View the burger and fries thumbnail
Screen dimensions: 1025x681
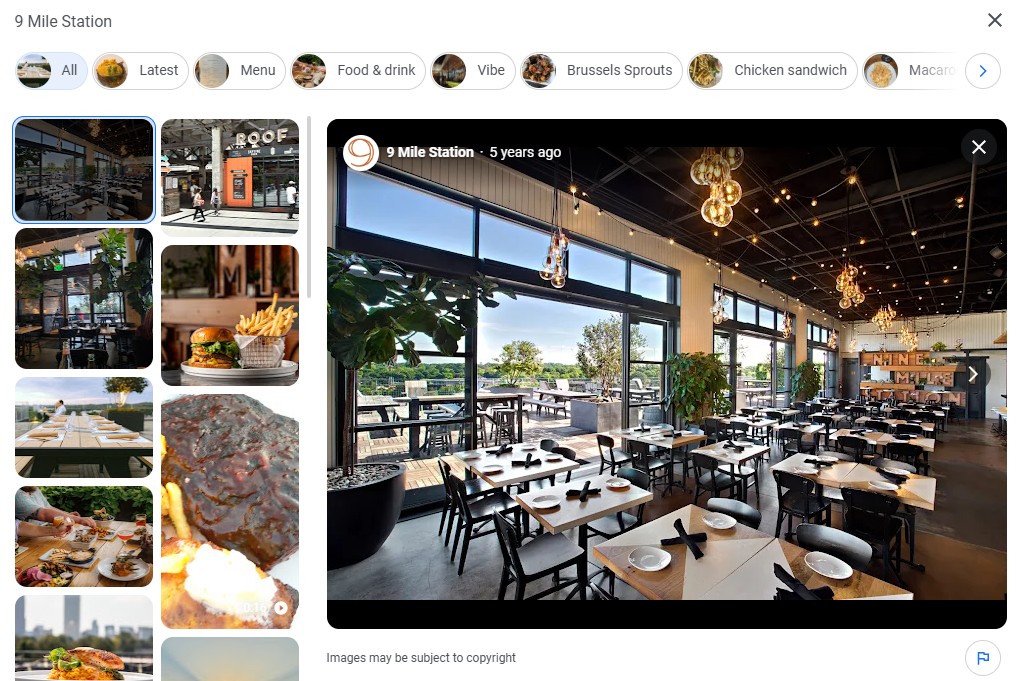click(x=230, y=315)
